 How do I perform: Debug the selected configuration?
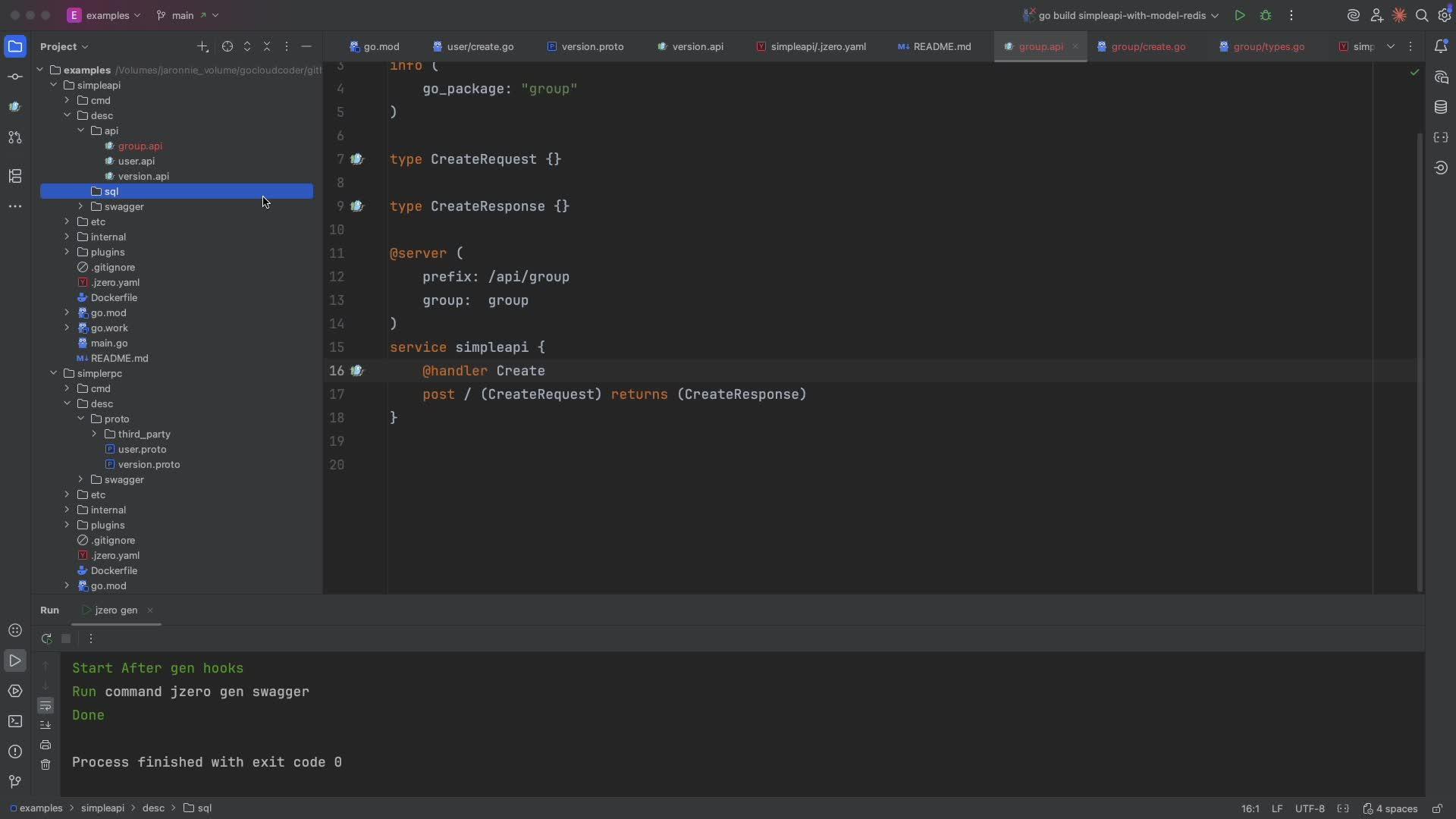point(1266,15)
